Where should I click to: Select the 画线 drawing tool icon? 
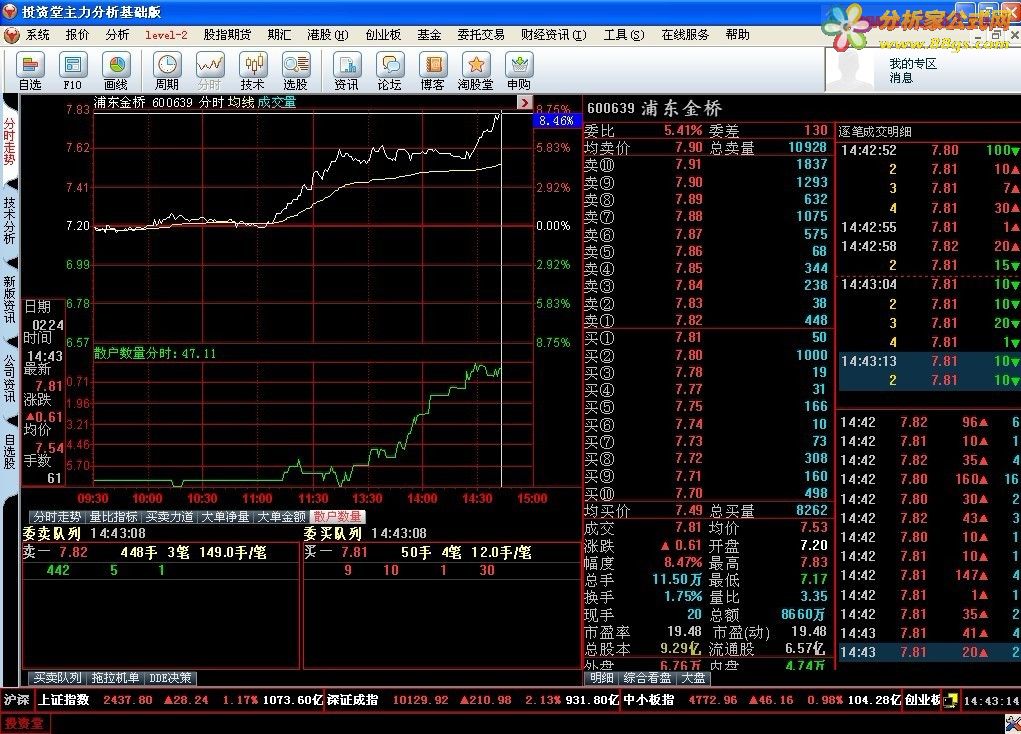(x=116, y=72)
